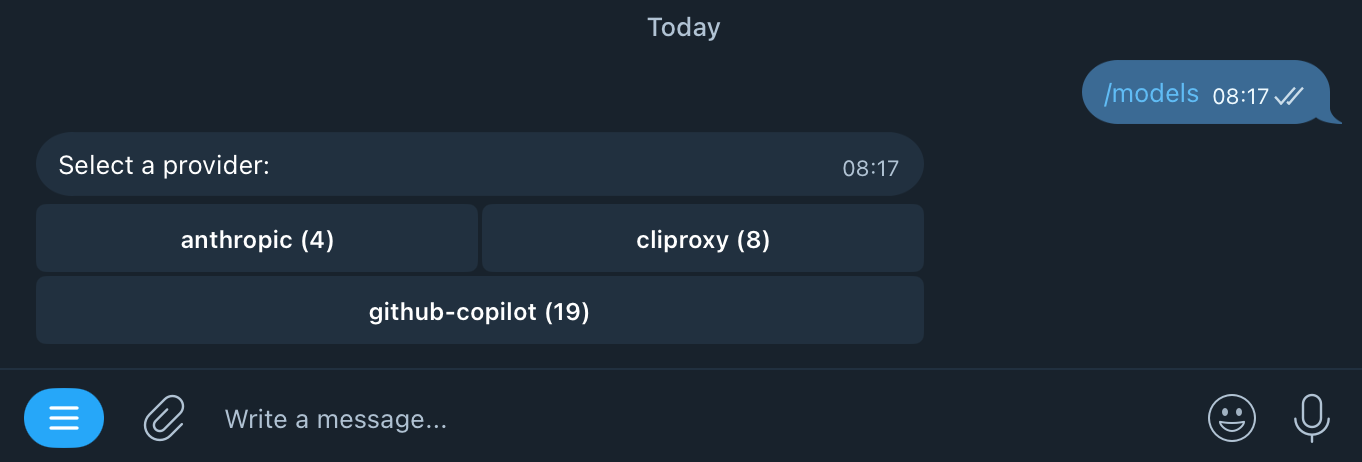Pick the github-copilot (19) provider

click(479, 312)
